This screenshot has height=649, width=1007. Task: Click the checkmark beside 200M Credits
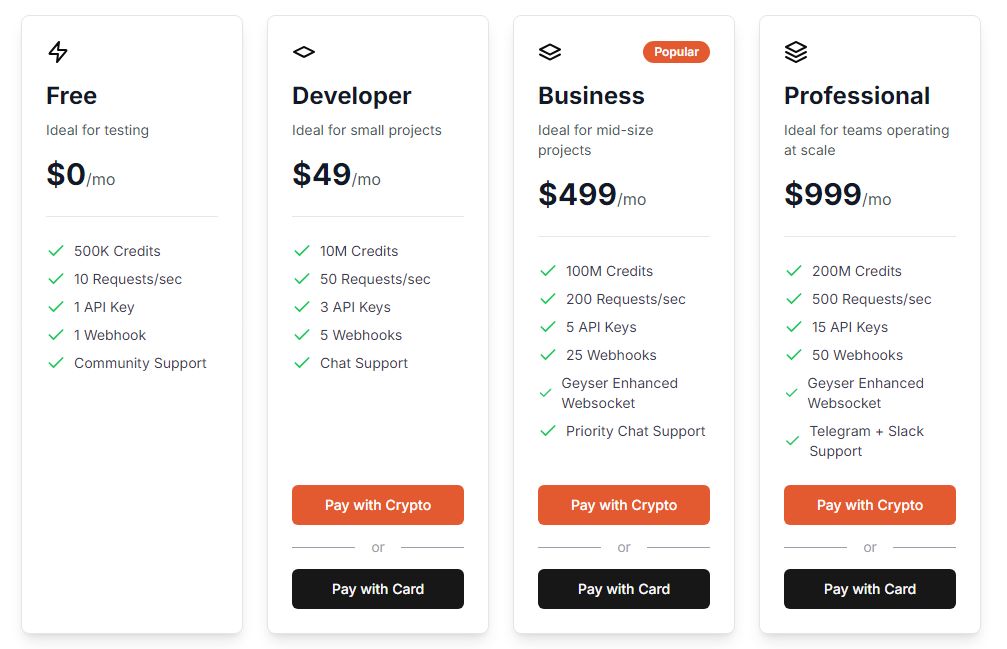[x=794, y=271]
